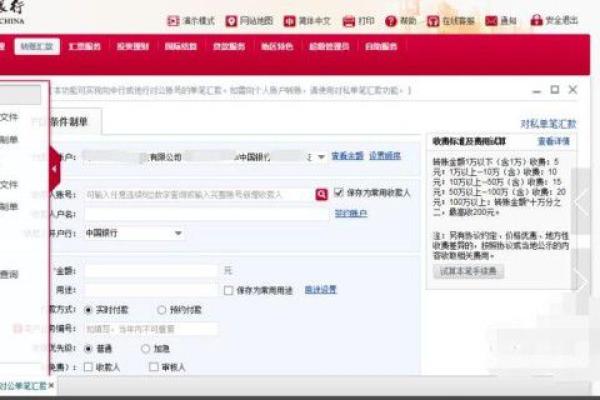
Task: Close the 对公单笔汇款 bottom tab
Action: 51,385
